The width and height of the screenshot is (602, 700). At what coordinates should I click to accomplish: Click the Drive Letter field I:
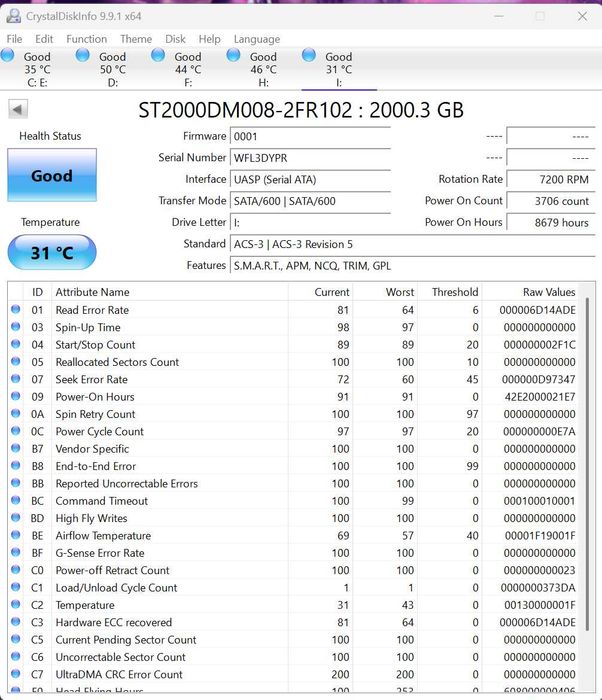point(310,222)
